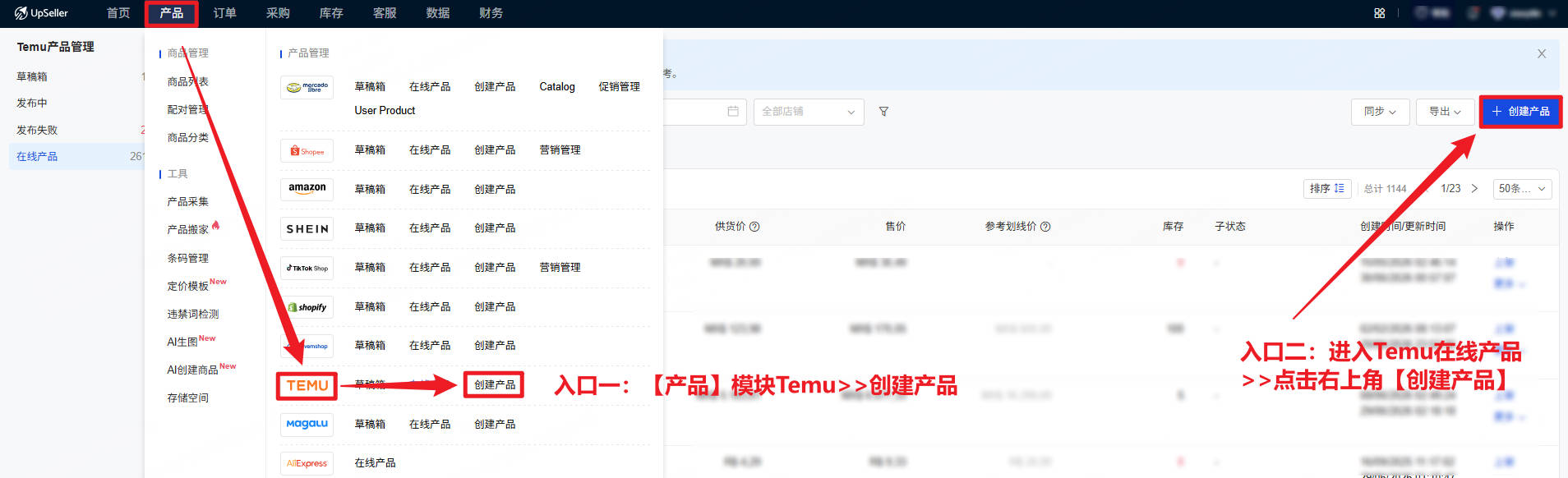1568x478 pixels.
Task: Open Mercado Libre 促销管理 link
Action: pos(620,87)
